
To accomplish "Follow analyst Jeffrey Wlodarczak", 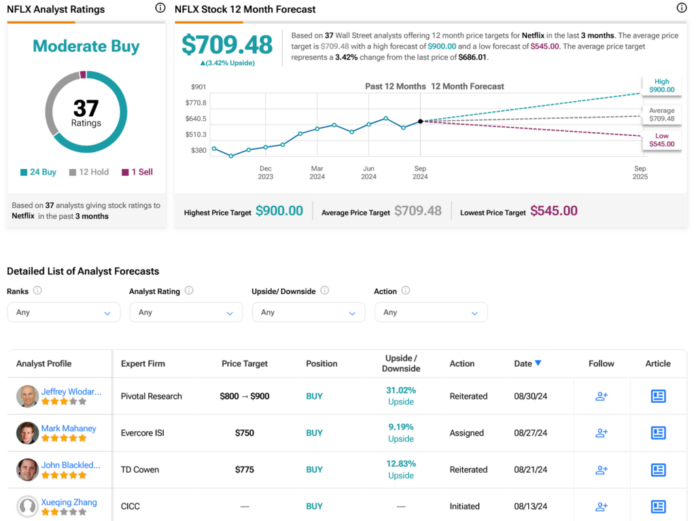I will coord(601,396).
